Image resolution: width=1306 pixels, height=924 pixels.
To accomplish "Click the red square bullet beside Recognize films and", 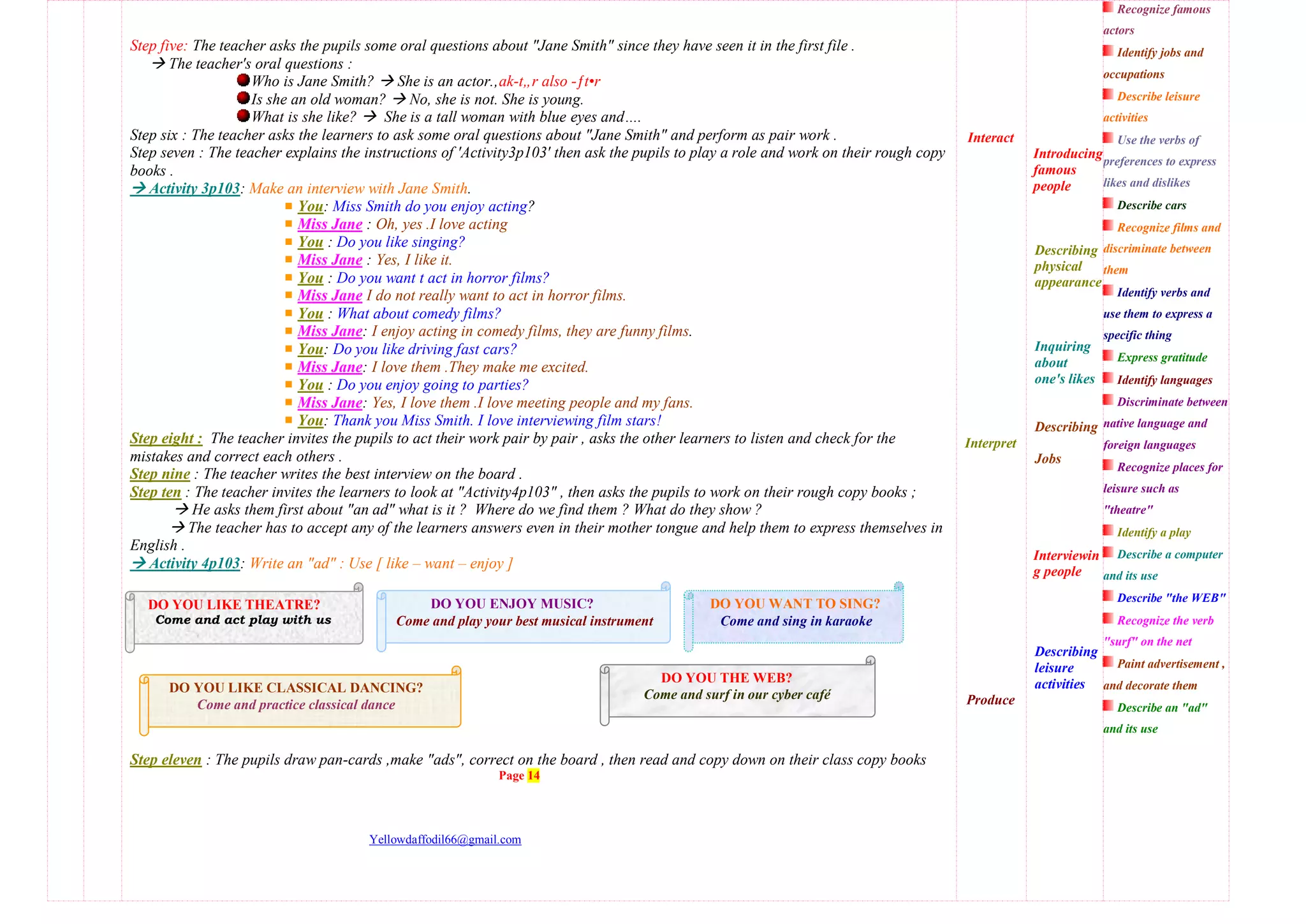I will (x=1108, y=226).
